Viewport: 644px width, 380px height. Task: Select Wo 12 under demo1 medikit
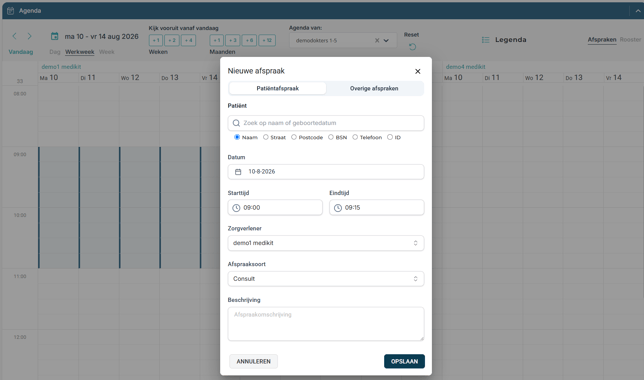point(130,78)
